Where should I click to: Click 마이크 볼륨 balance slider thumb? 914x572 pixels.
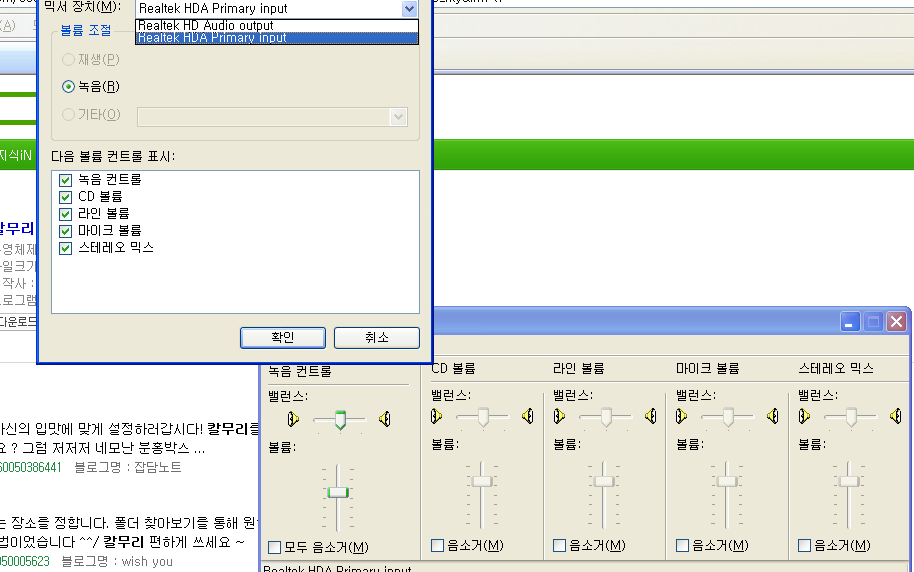pyautogui.click(x=729, y=417)
